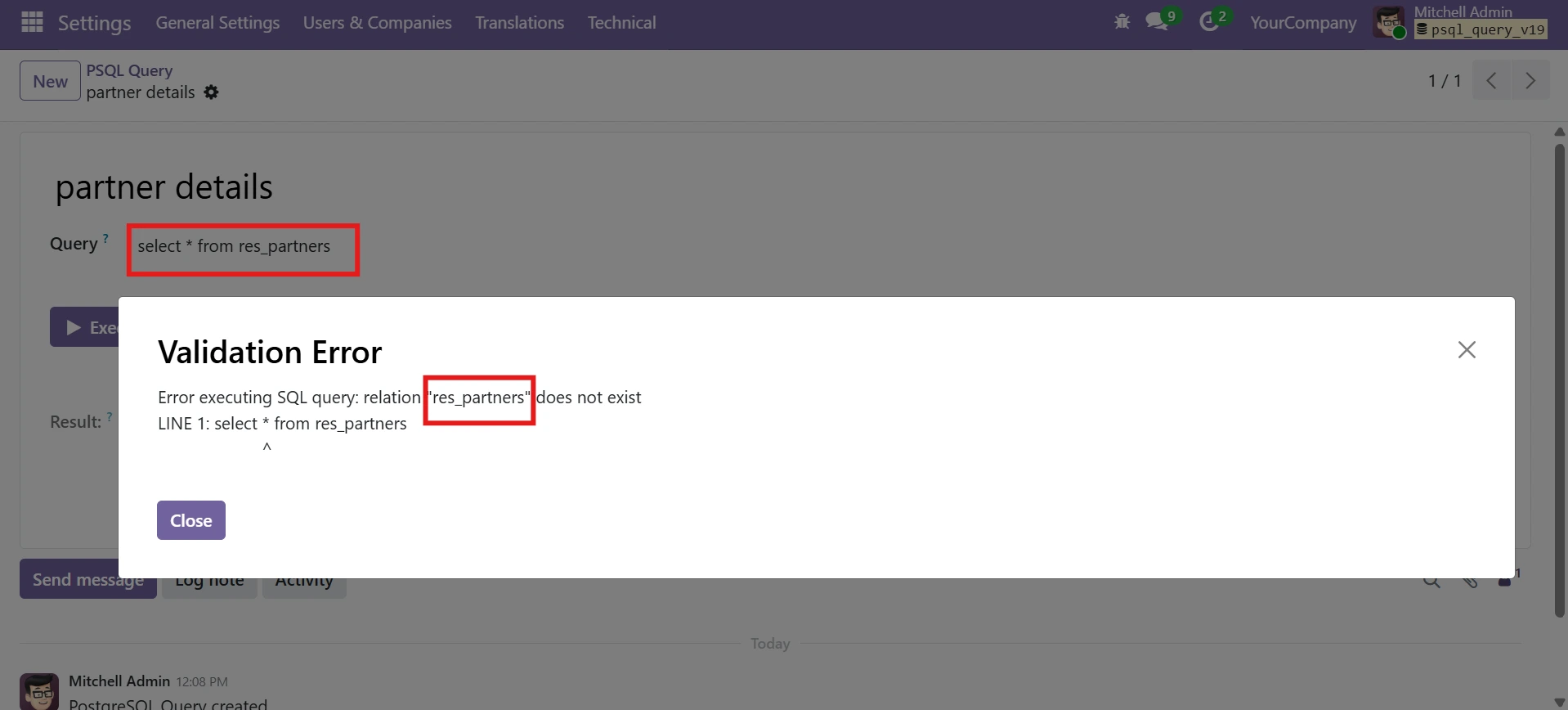Click the '12:08 PM' message timestamp
Screen dimensions: 1568x710
202,682
